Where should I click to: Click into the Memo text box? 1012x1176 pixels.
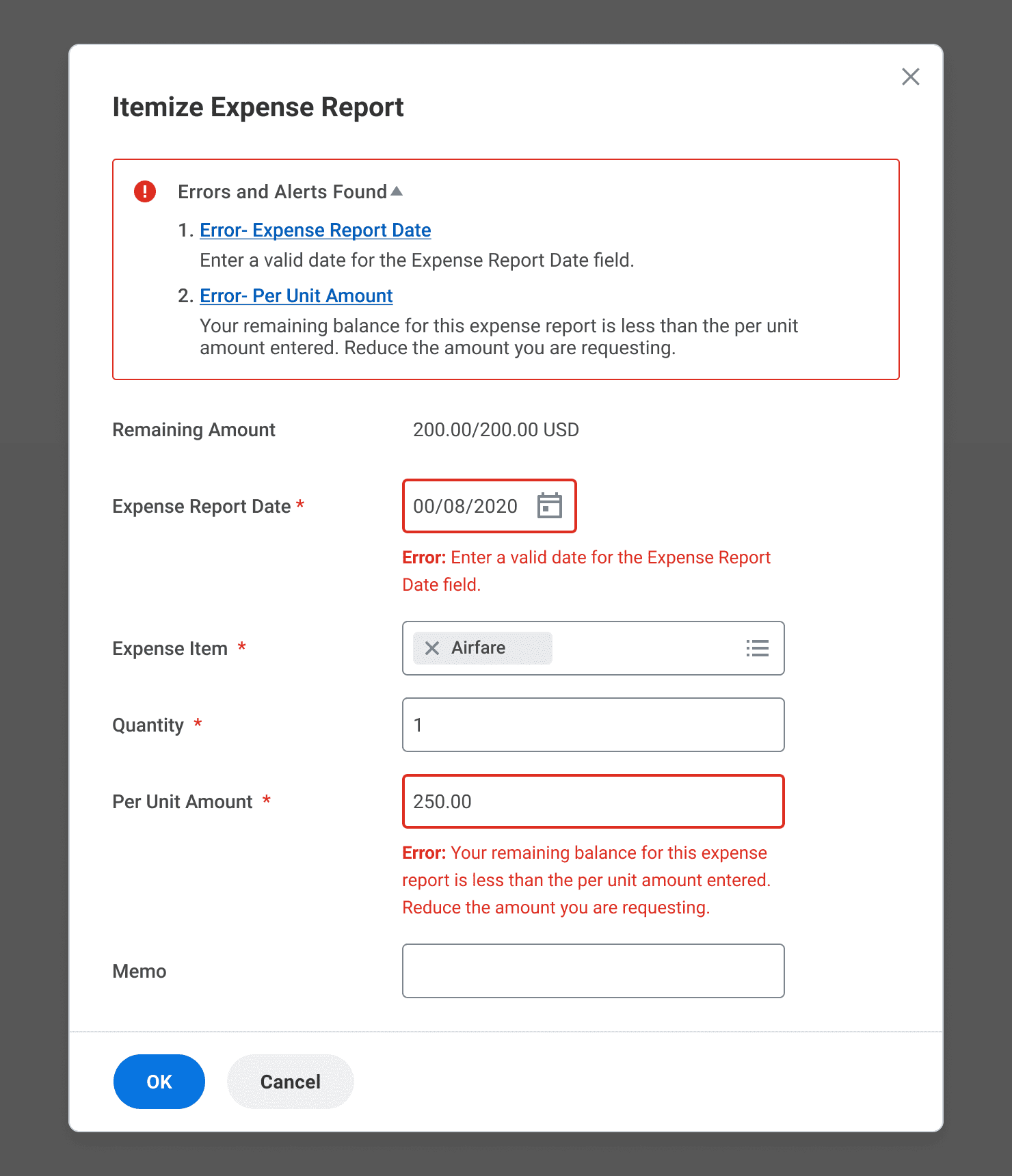click(x=593, y=971)
